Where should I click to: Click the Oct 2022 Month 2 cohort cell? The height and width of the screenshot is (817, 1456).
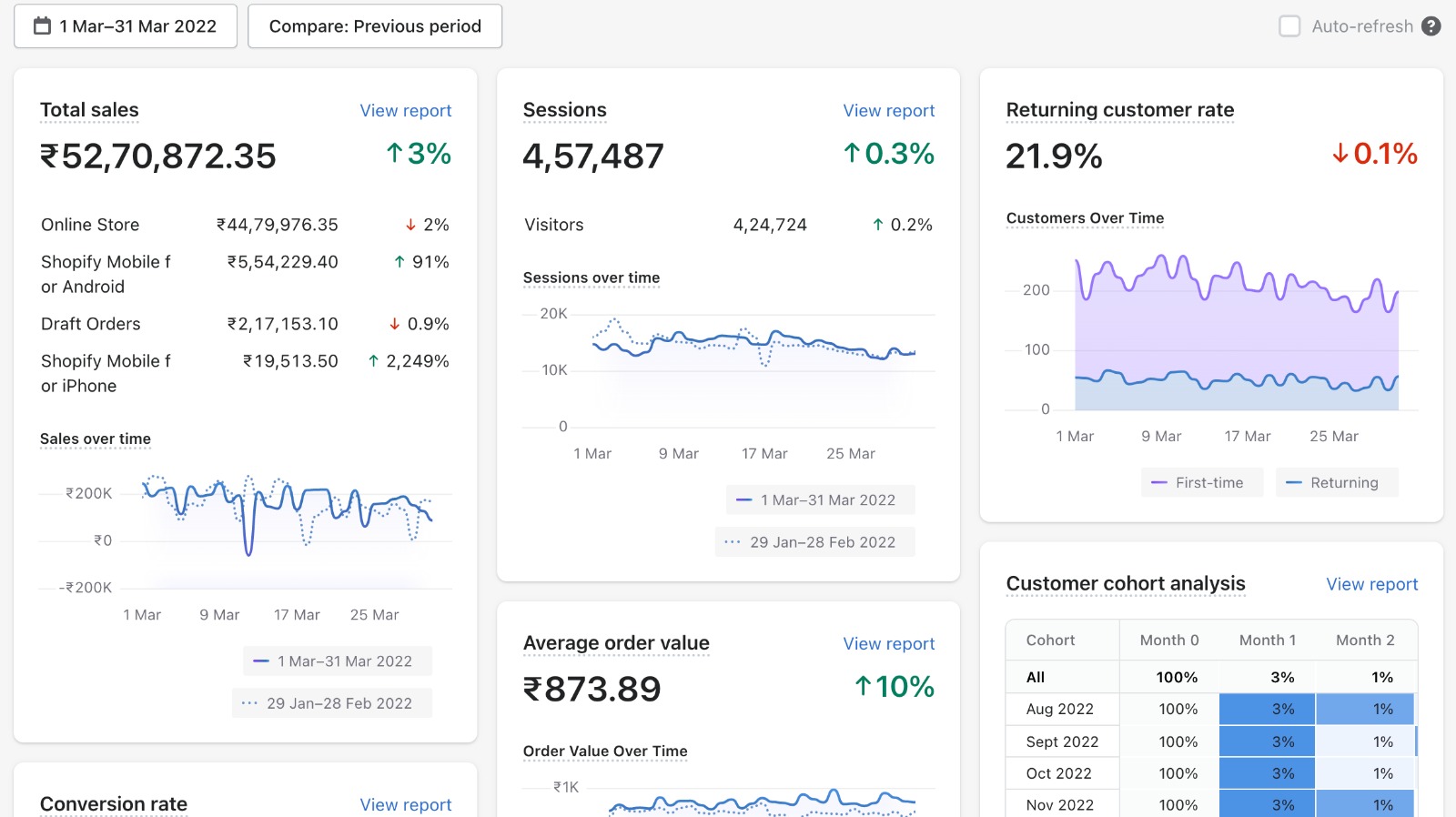1365,773
